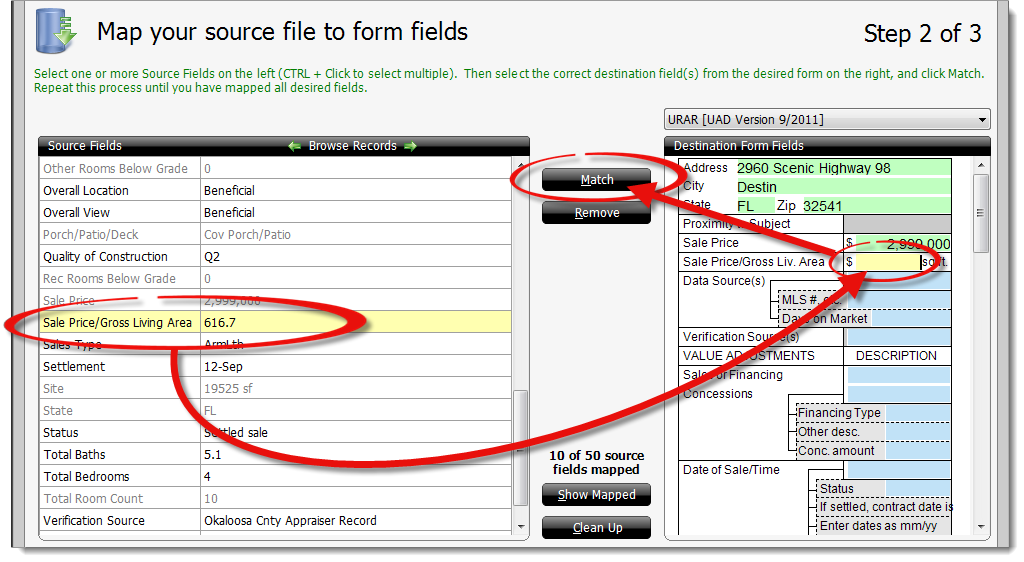Viewport: 1024px width, 562px height.
Task: Select the Overall Location source field
Action: (x=120, y=191)
